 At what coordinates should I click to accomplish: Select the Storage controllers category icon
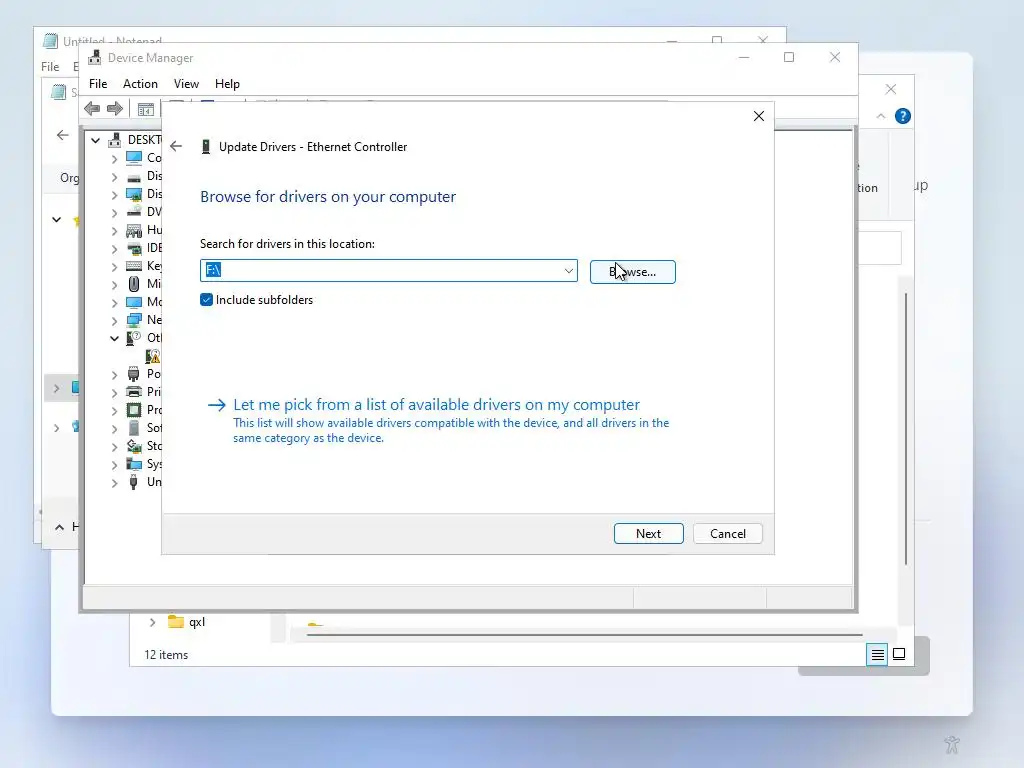pos(134,446)
